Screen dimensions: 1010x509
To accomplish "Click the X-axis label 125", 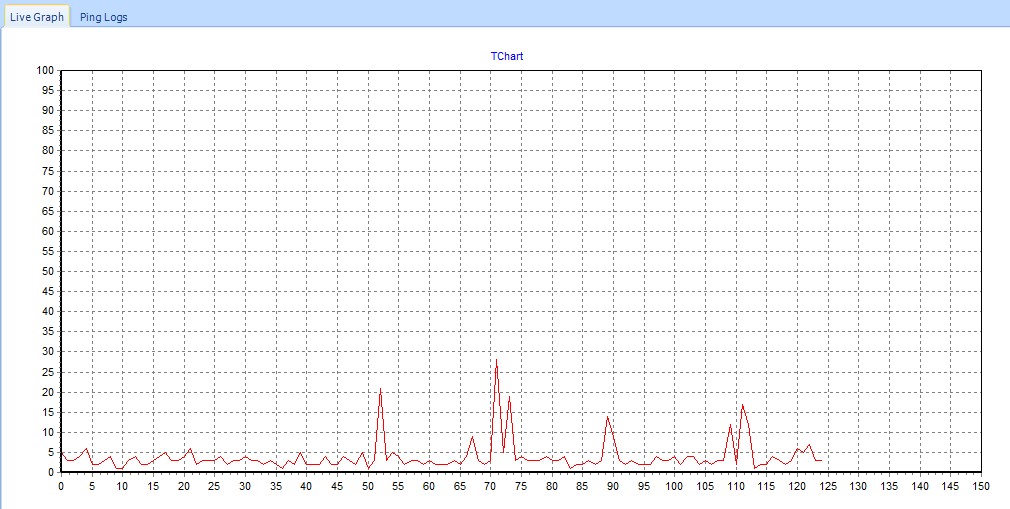I will tap(828, 485).
